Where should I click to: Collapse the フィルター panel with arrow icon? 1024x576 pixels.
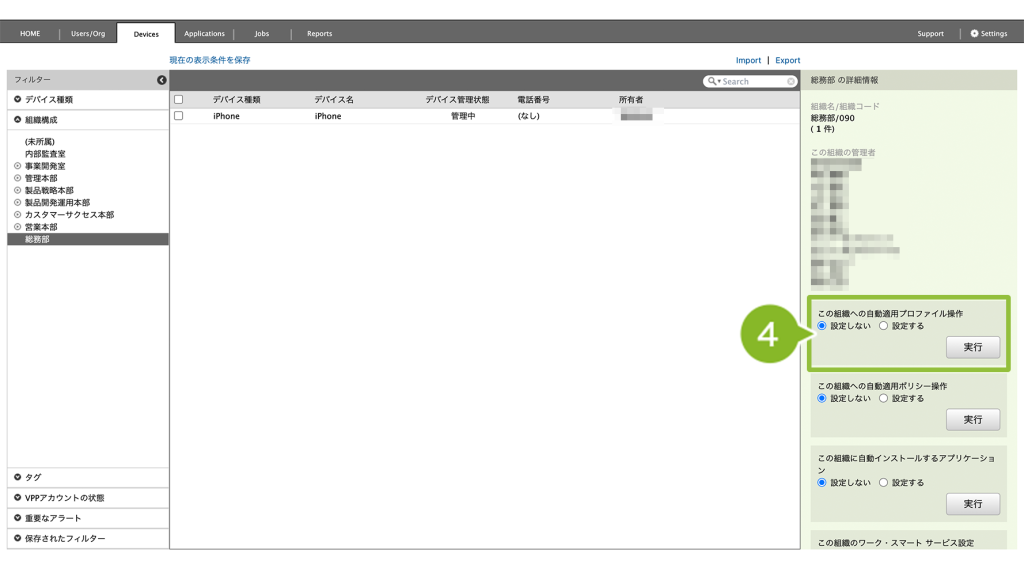click(x=162, y=80)
